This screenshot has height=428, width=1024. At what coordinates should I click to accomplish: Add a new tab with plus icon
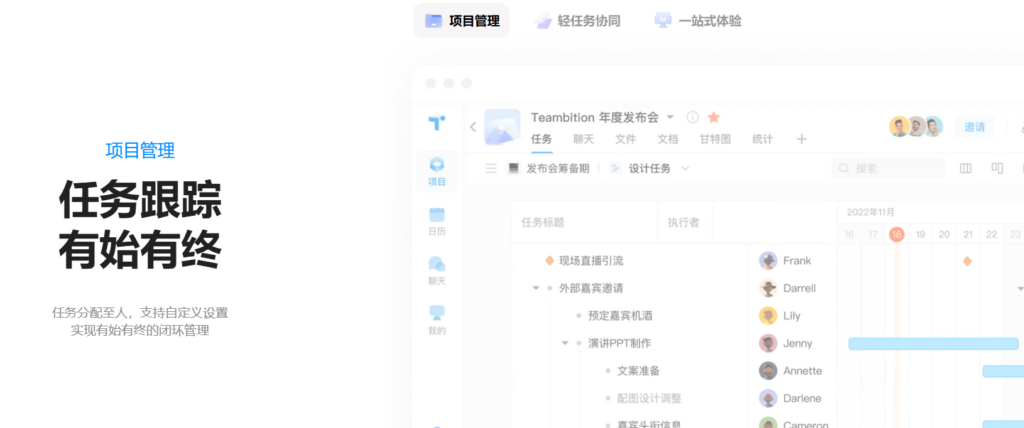pyautogui.click(x=802, y=139)
